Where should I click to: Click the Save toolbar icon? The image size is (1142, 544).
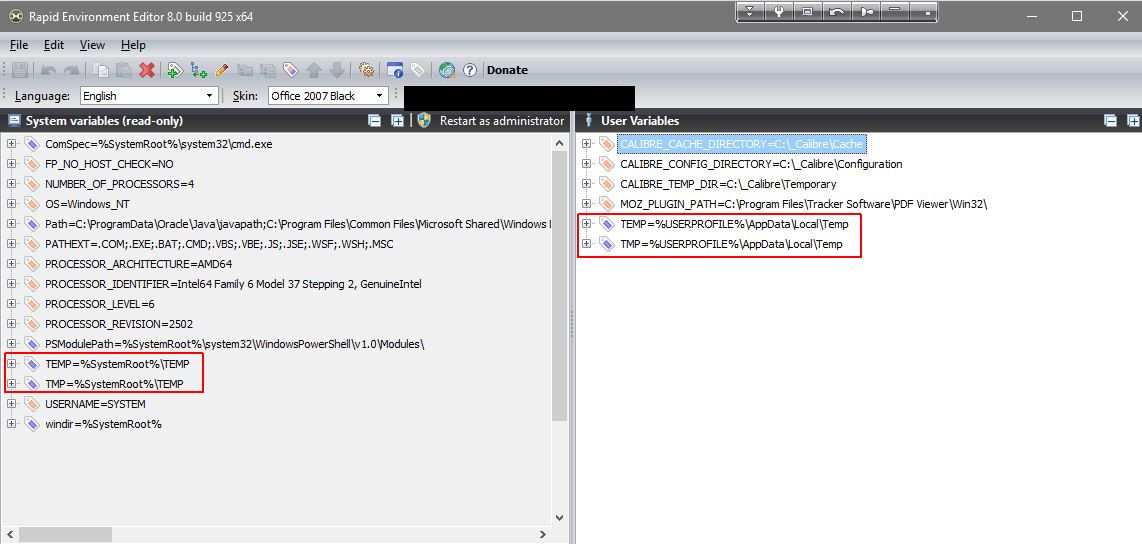tap(20, 70)
